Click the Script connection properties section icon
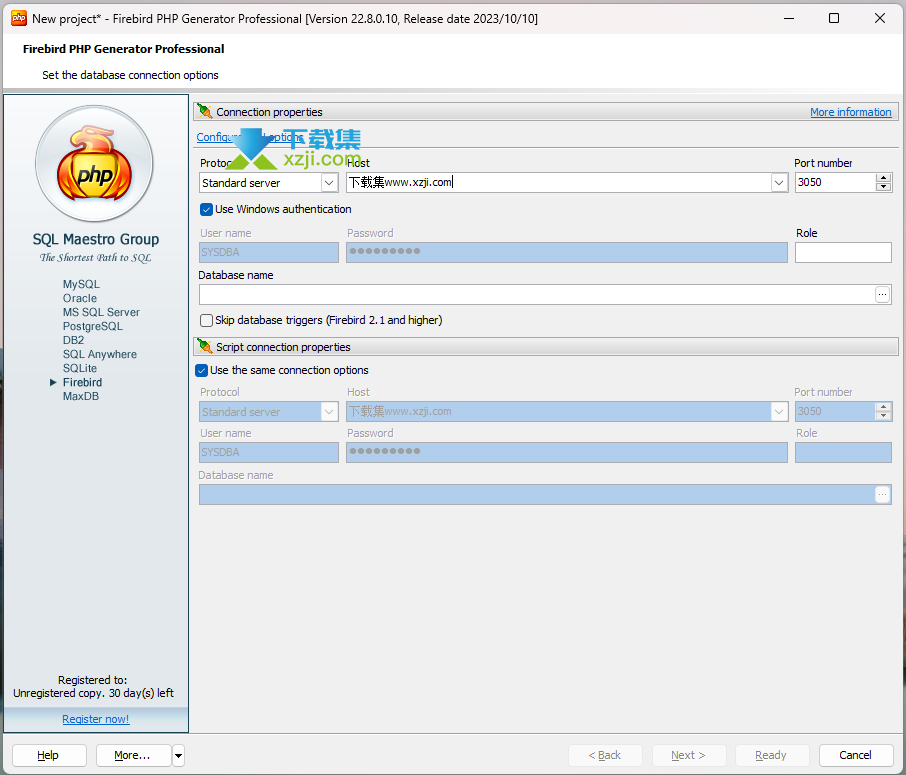Image resolution: width=906 pixels, height=775 pixels. (205, 347)
